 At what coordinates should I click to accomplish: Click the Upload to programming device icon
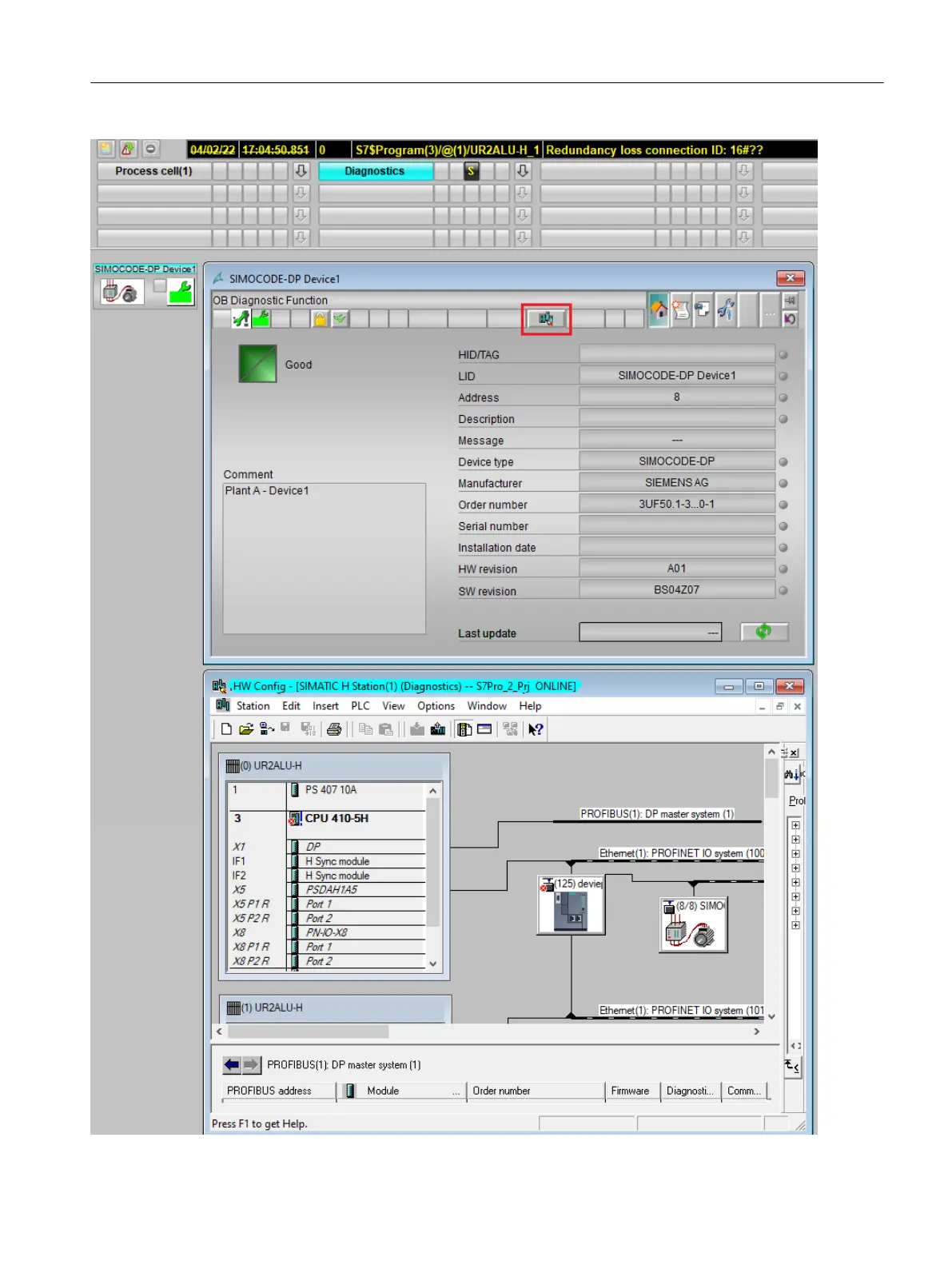[438, 729]
